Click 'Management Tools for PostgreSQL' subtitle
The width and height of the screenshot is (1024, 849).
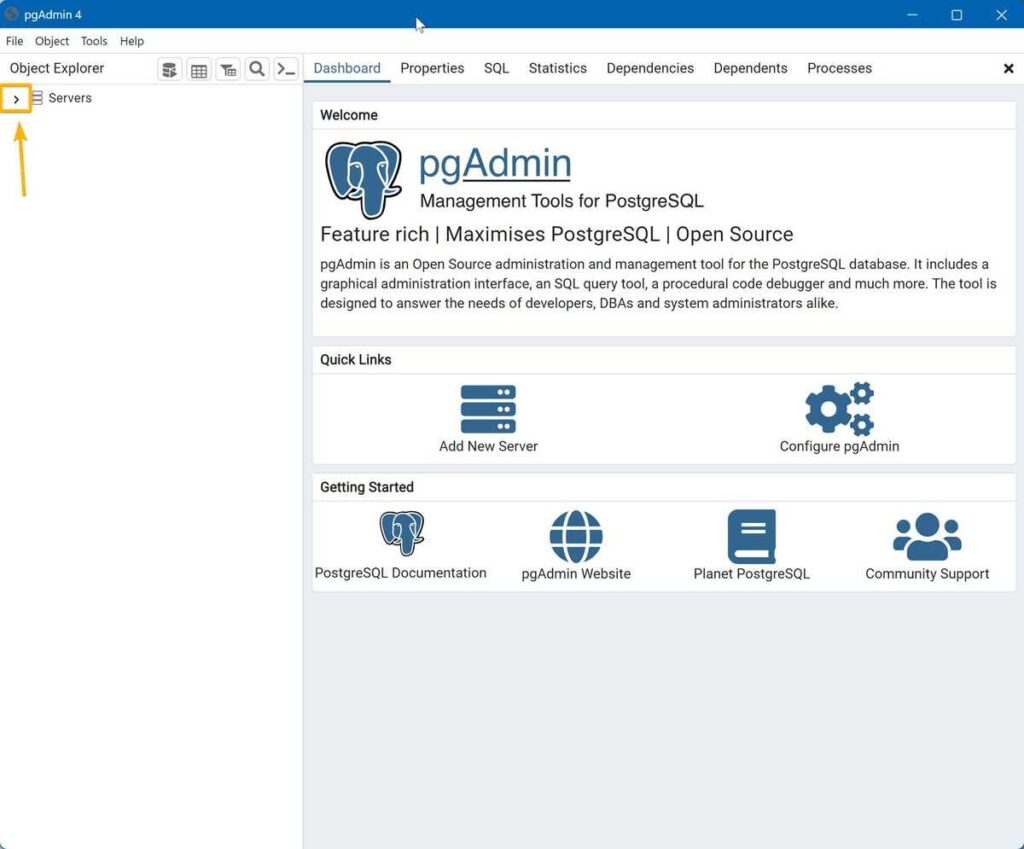point(562,200)
